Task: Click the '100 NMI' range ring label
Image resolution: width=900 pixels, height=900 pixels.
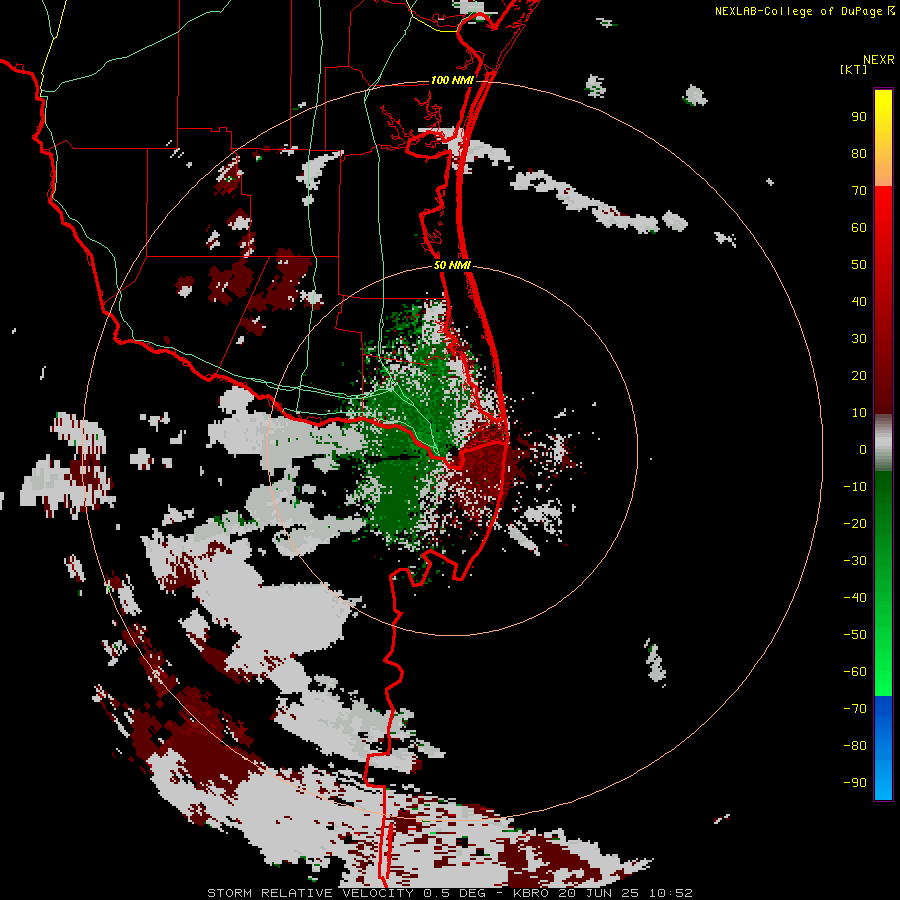Action: coord(452,80)
